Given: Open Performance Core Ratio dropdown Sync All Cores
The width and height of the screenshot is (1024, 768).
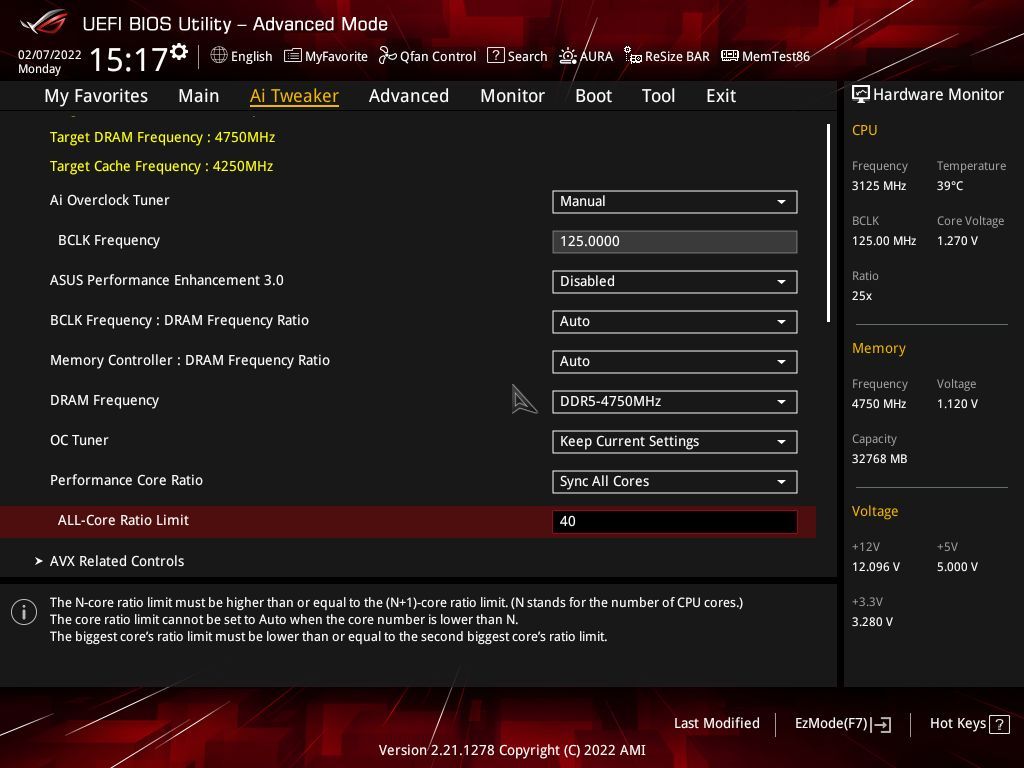Looking at the screenshot, I should (675, 481).
